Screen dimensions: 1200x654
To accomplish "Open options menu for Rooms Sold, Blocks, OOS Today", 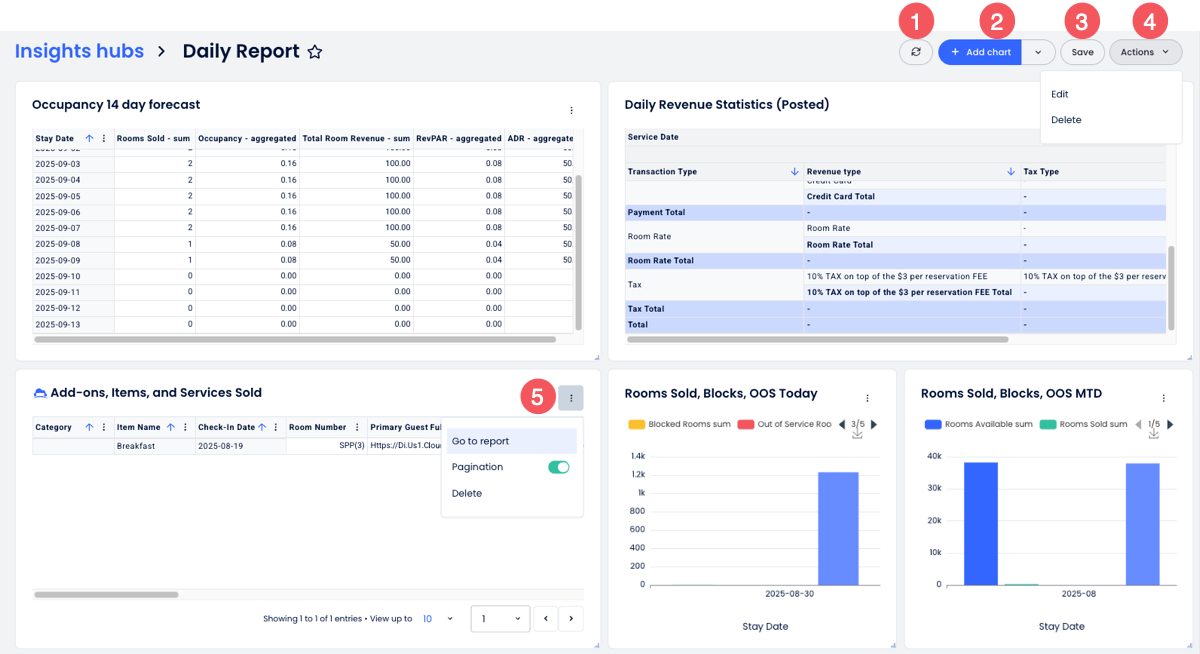I will (x=867, y=398).
